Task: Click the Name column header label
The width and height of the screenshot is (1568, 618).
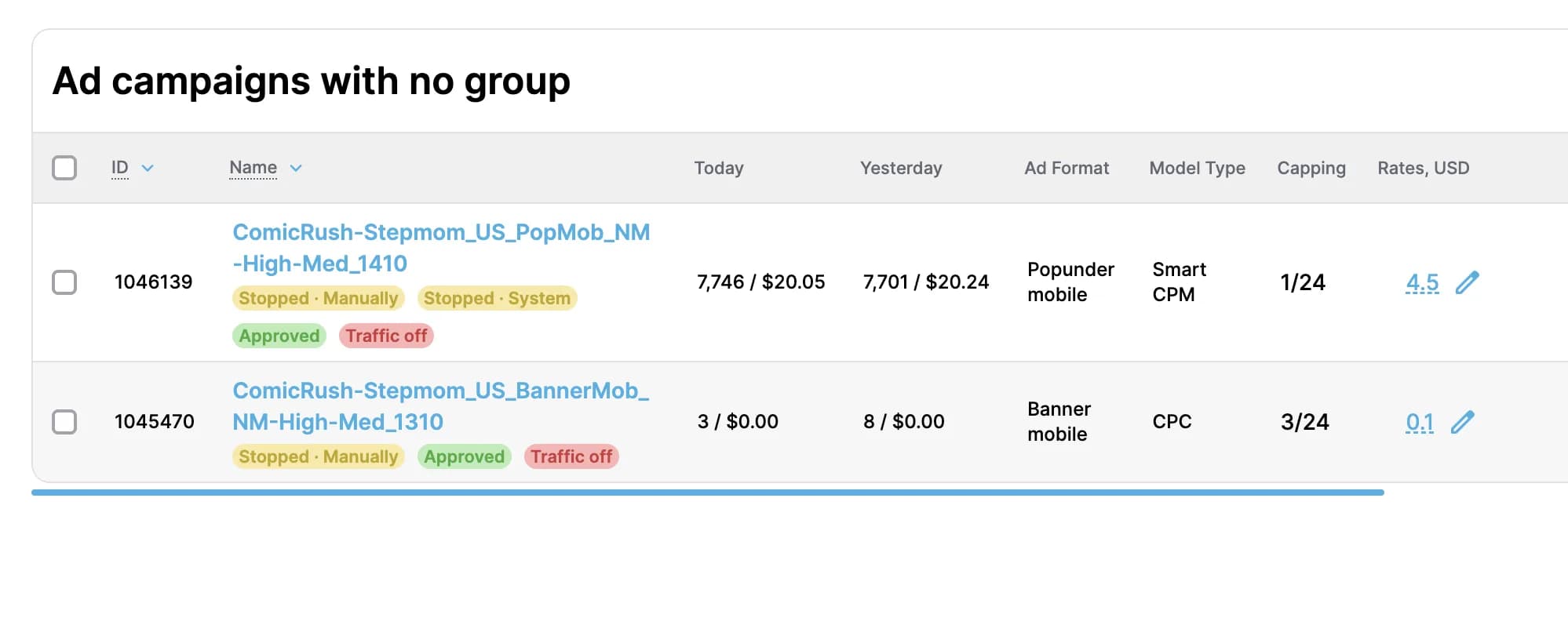Action: [x=253, y=168]
